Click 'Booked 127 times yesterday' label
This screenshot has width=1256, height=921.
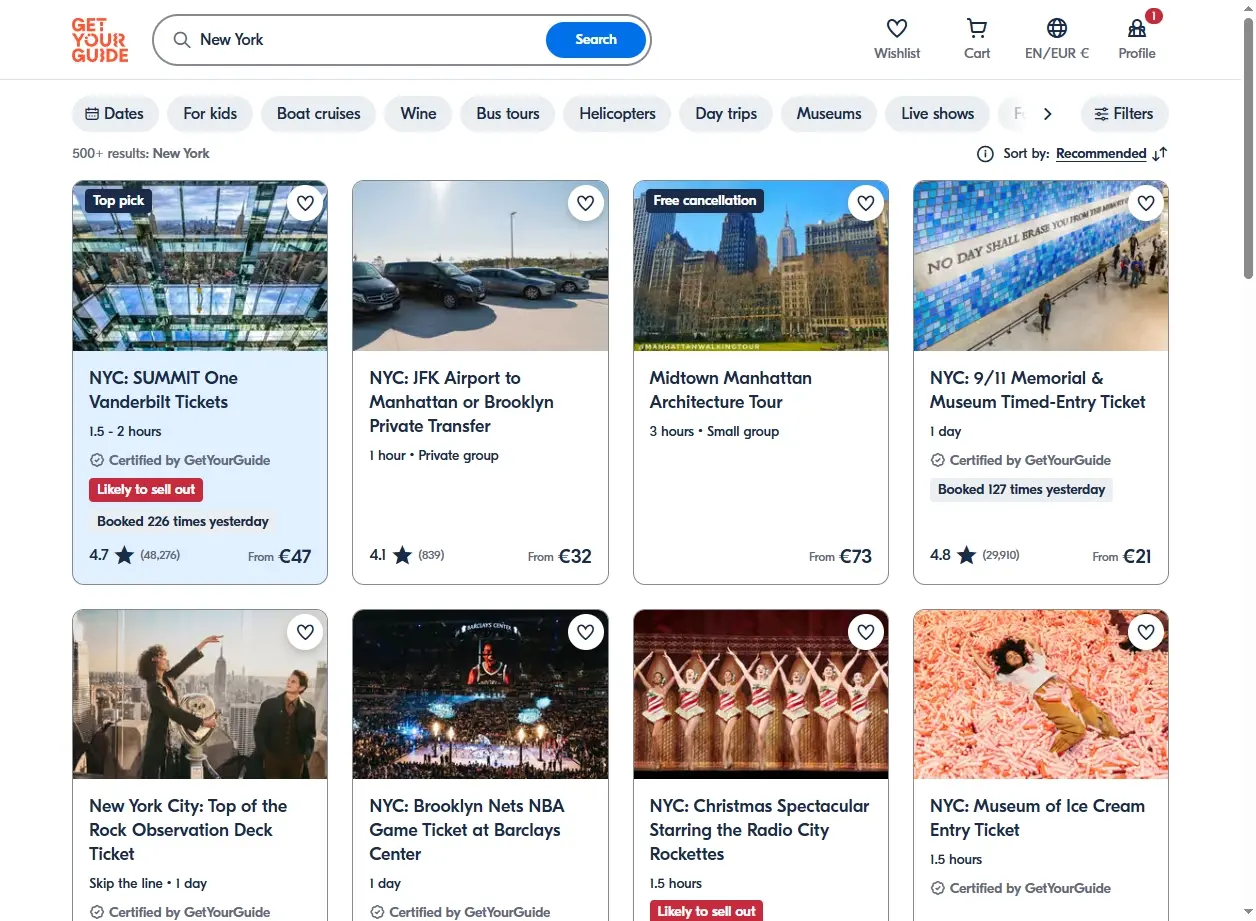coord(1021,490)
